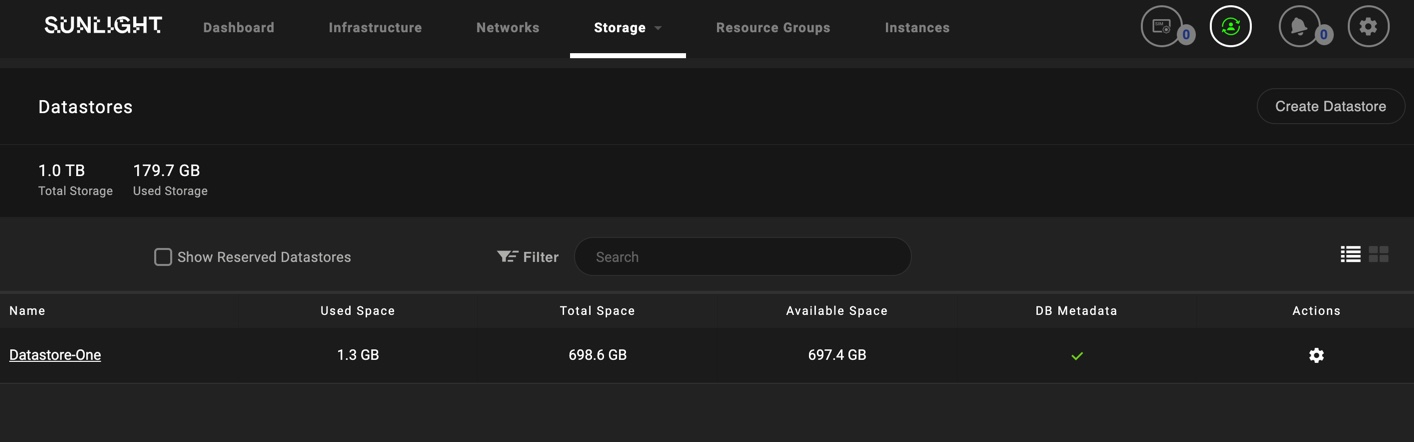The width and height of the screenshot is (1414, 442).
Task: Switch to list view layout
Action: coord(1351,254)
